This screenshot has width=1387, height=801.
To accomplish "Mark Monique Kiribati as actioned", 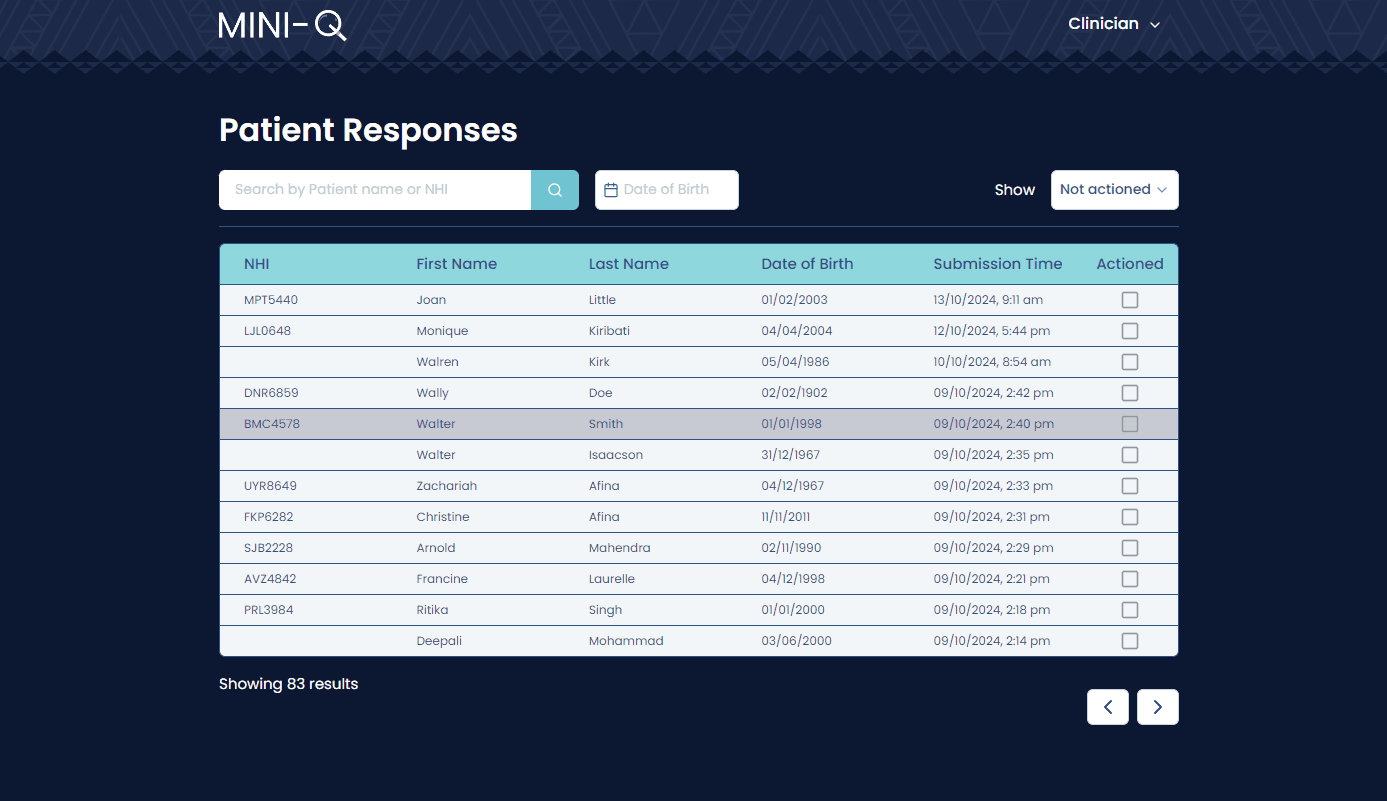I will (x=1129, y=331).
